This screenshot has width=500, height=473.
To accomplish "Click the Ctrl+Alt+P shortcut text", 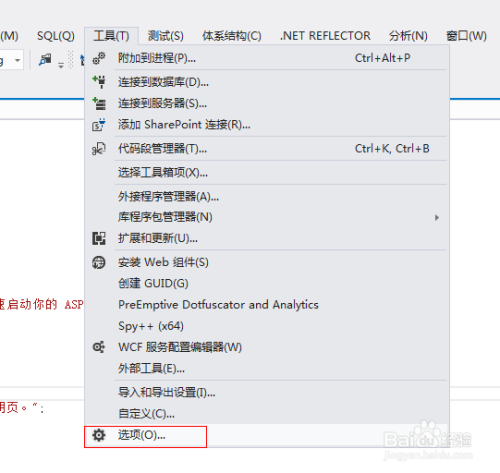I will 382,58.
